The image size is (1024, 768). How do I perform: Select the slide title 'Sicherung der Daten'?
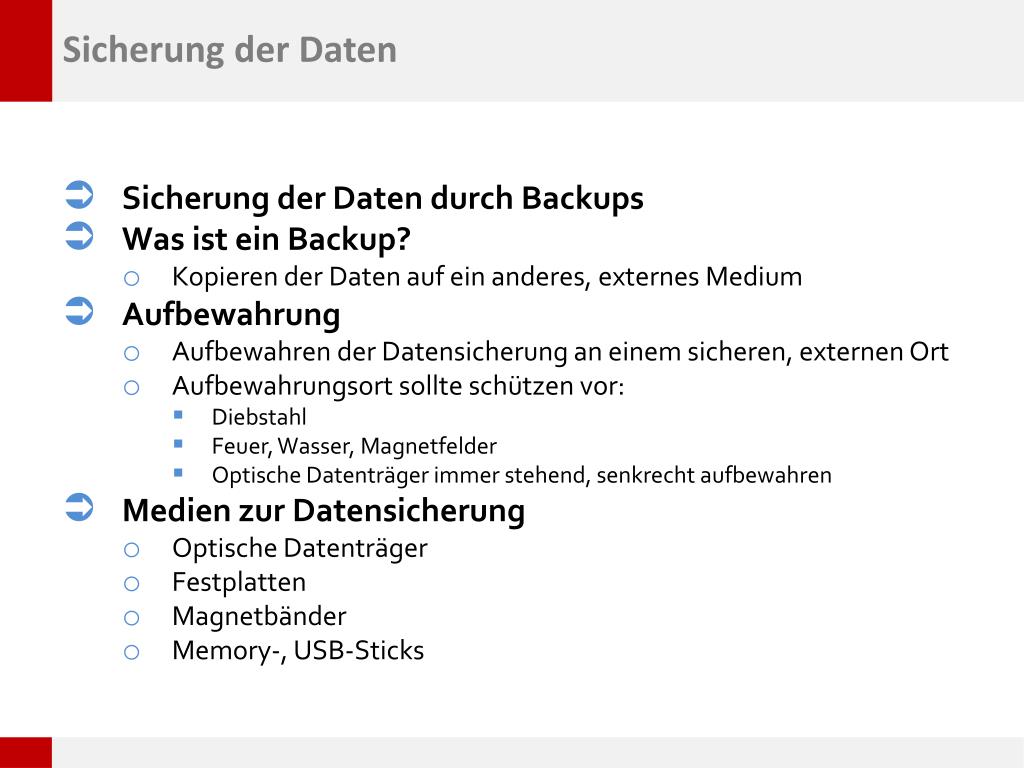tap(229, 50)
